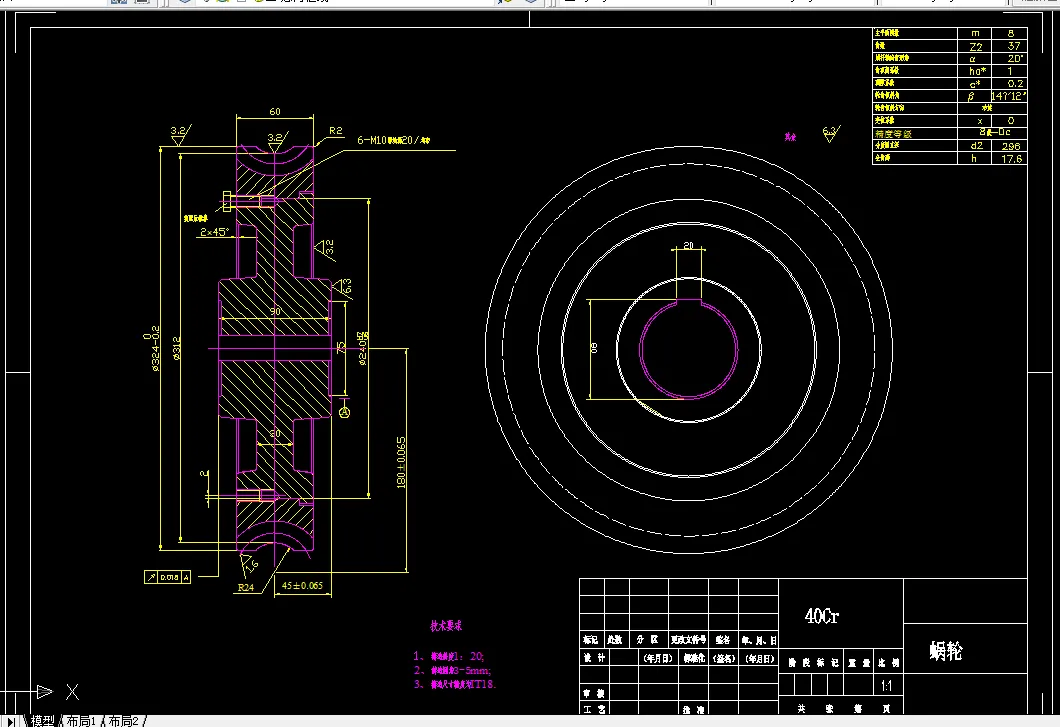Open the 布局2 layout tab

pos(123,721)
